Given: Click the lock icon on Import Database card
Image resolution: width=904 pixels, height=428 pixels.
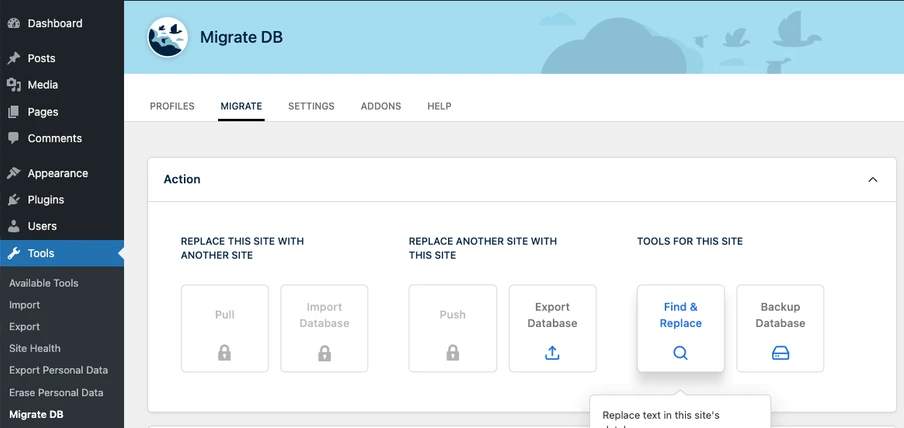Looking at the screenshot, I should click(325, 353).
